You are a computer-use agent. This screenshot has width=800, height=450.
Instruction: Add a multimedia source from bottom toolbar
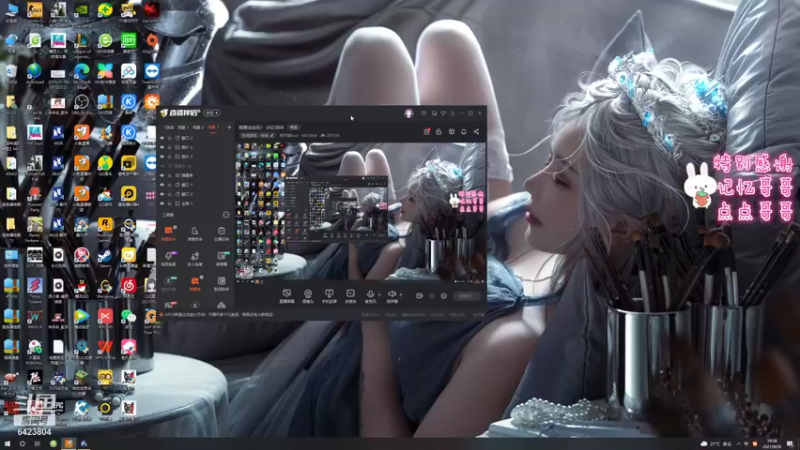coord(351,295)
